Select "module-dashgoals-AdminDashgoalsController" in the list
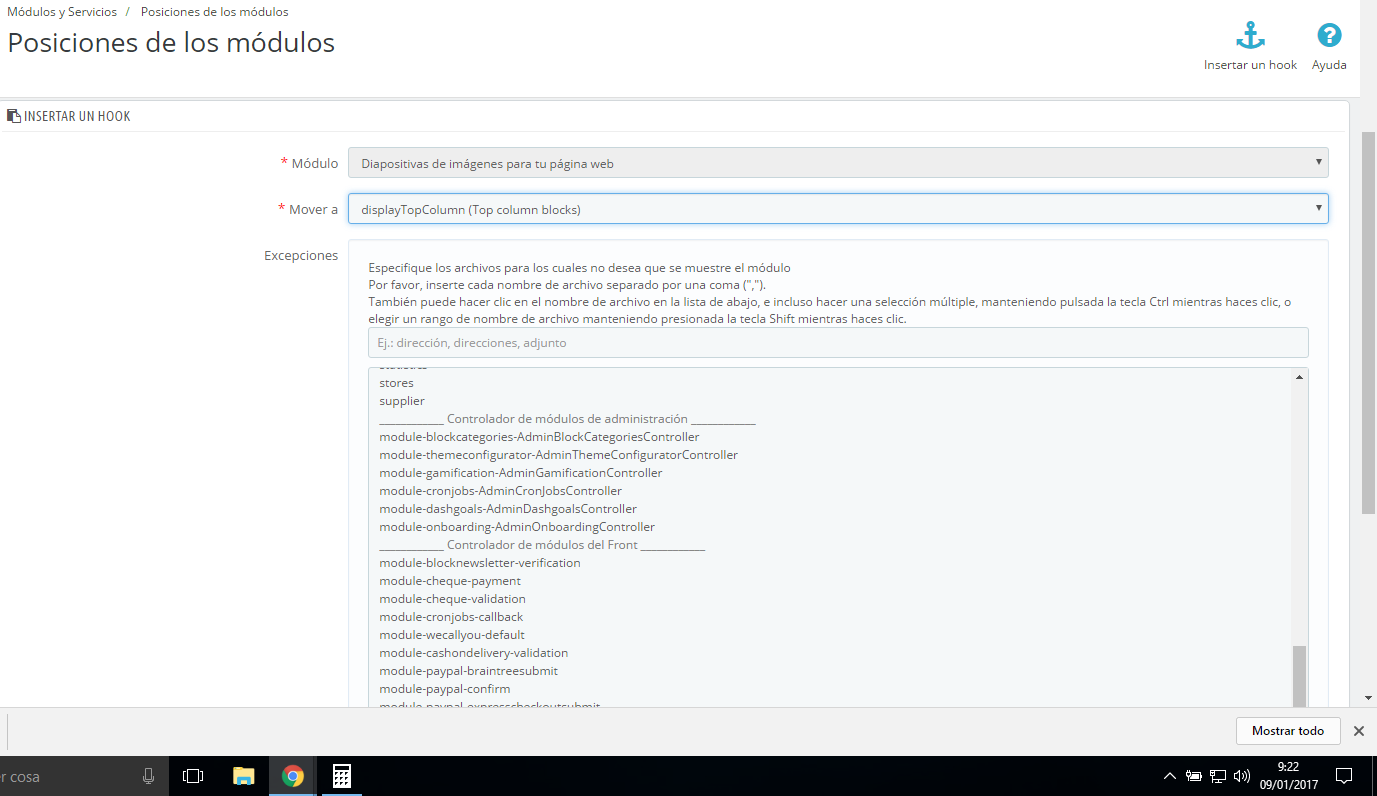This screenshot has width=1377, height=796. point(508,509)
